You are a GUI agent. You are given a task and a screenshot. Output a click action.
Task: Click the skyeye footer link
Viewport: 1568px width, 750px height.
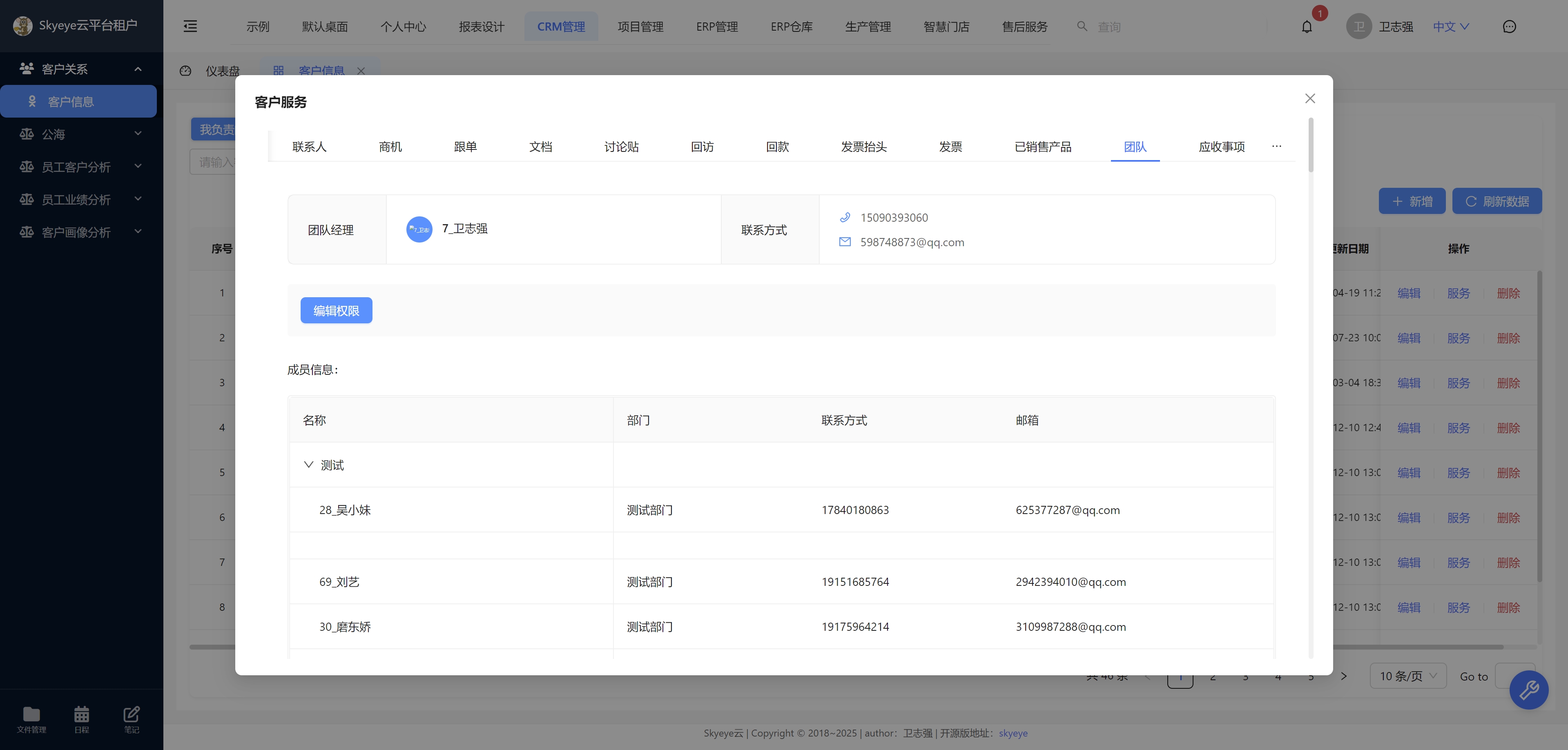tap(1013, 733)
